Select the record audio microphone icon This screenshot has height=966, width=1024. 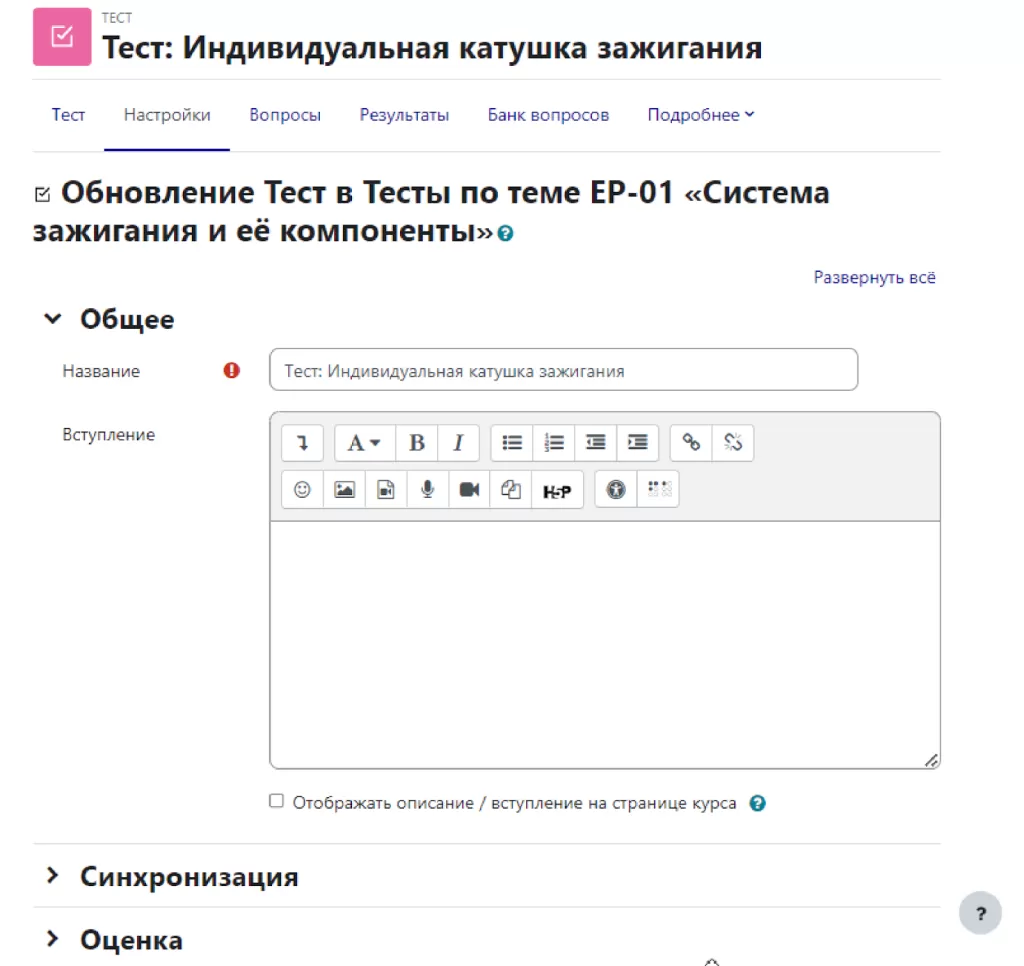click(427, 489)
